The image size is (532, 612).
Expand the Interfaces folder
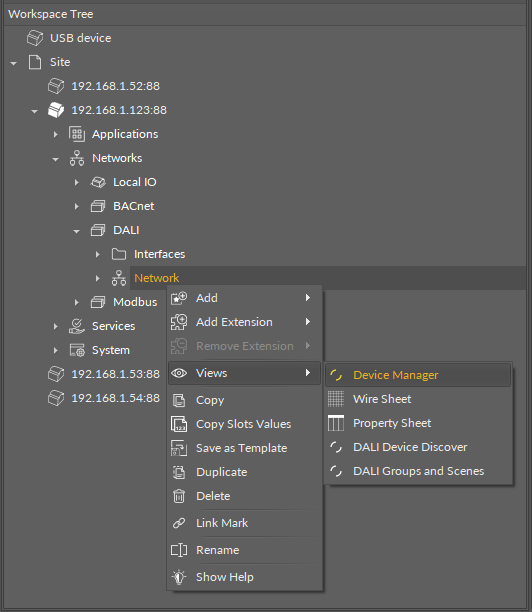click(x=98, y=254)
